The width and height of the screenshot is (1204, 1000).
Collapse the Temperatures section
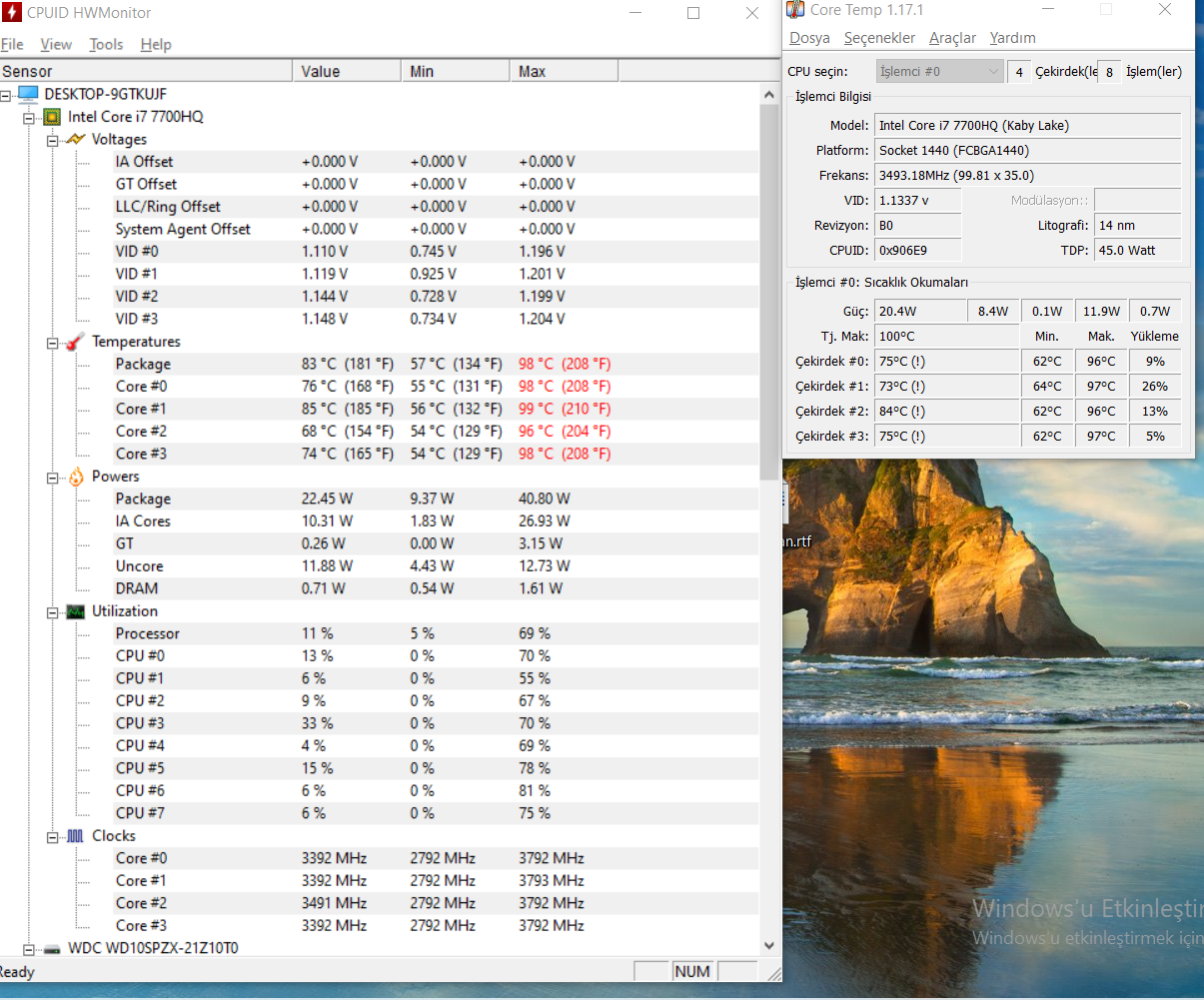(x=52, y=343)
